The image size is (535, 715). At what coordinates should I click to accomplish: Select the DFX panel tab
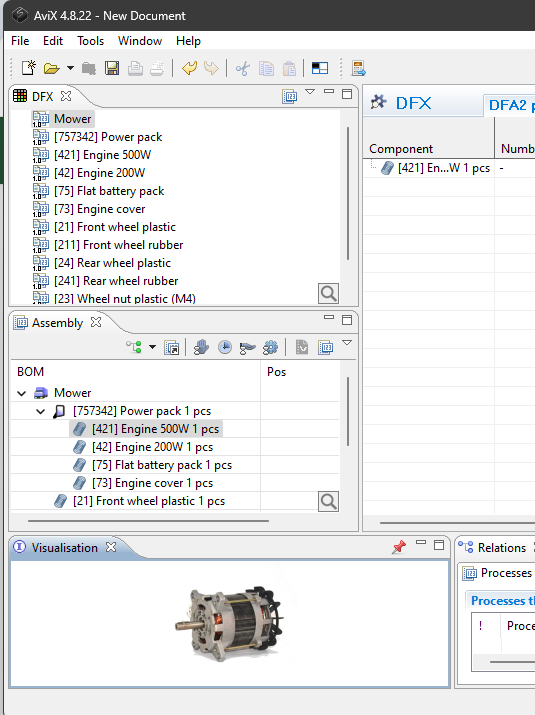coord(42,97)
